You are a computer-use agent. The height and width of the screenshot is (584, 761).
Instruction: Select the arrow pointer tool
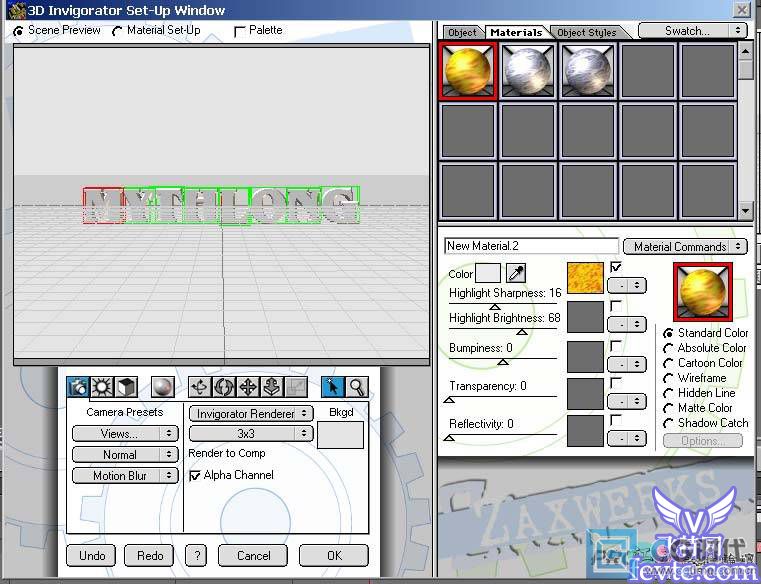pyautogui.click(x=333, y=387)
